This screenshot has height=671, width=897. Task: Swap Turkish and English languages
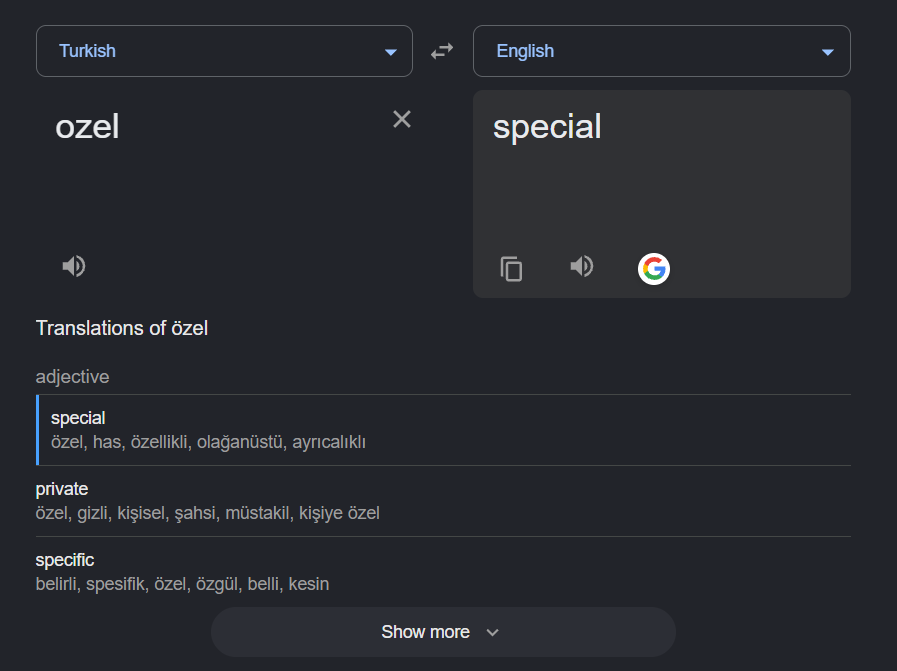pos(442,51)
